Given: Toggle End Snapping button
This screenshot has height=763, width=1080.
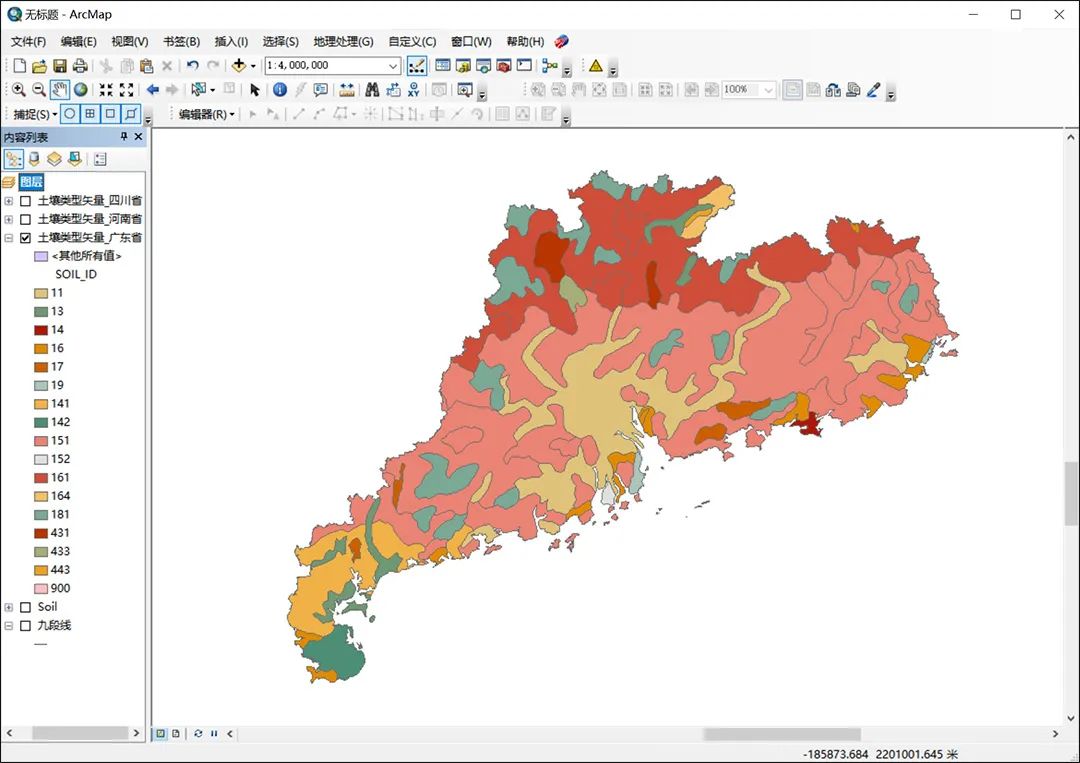Looking at the screenshot, I should coord(90,114).
